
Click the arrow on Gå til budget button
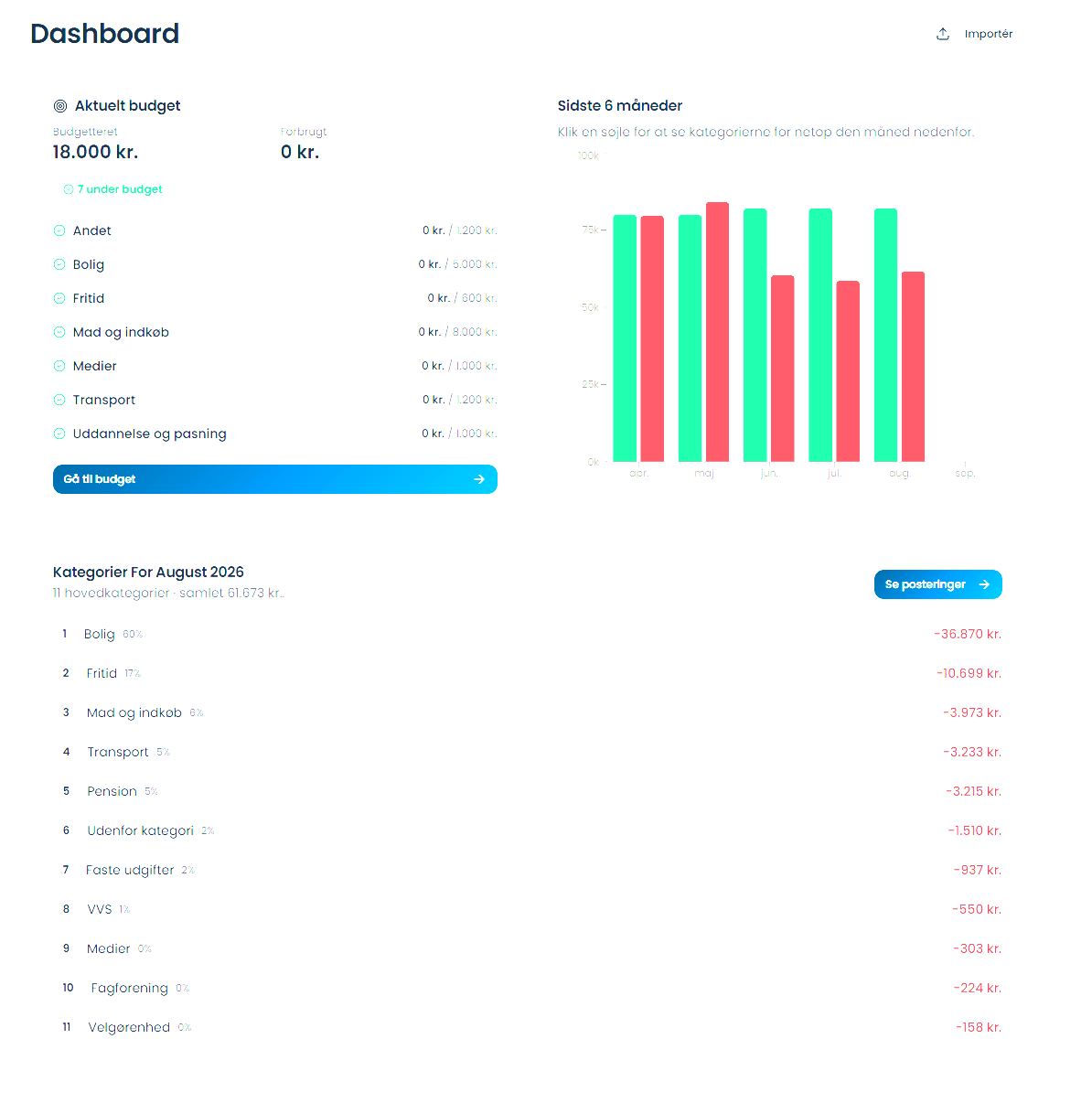pyautogui.click(x=479, y=479)
